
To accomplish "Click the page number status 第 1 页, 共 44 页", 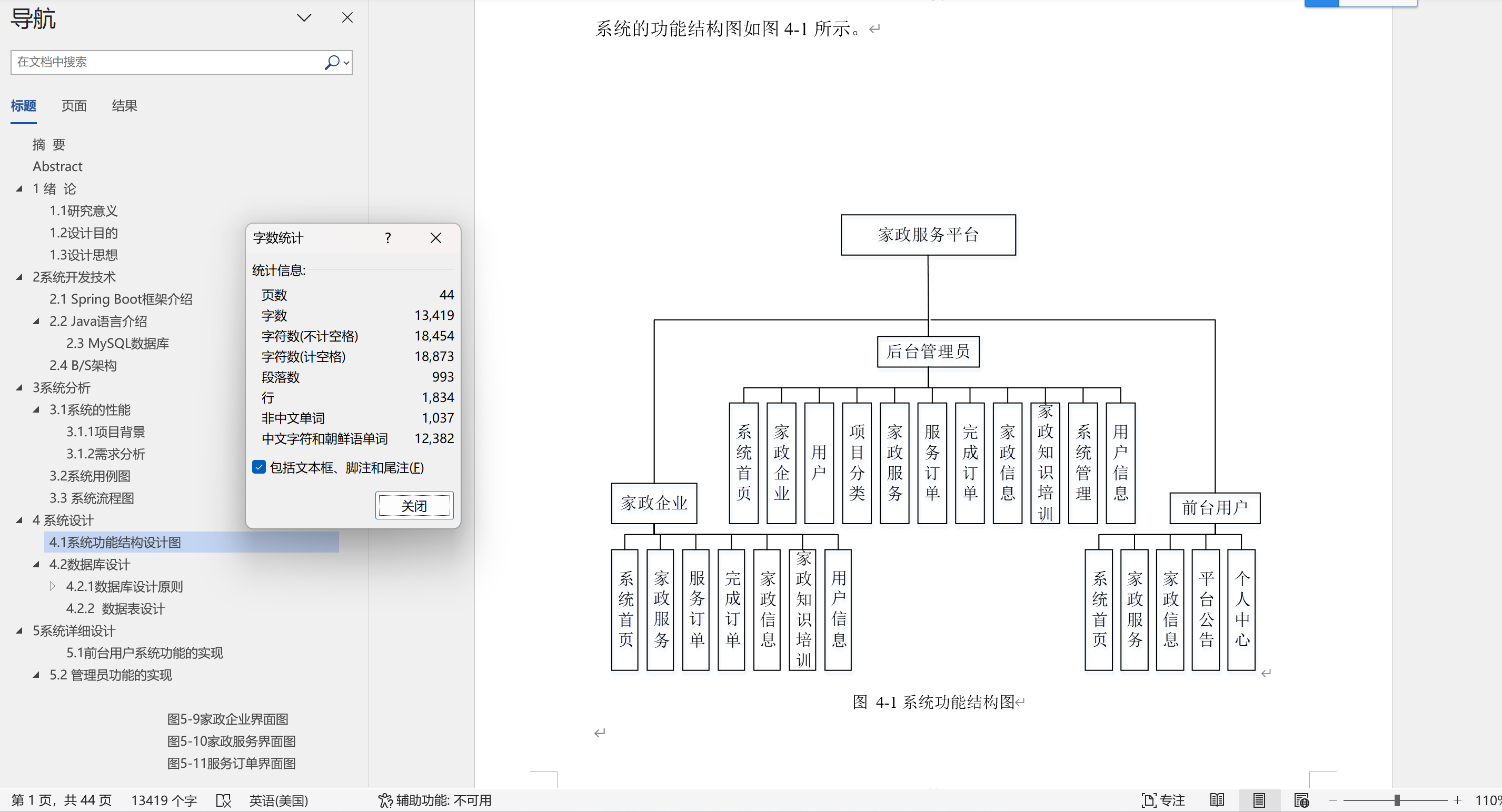I will coord(61,800).
